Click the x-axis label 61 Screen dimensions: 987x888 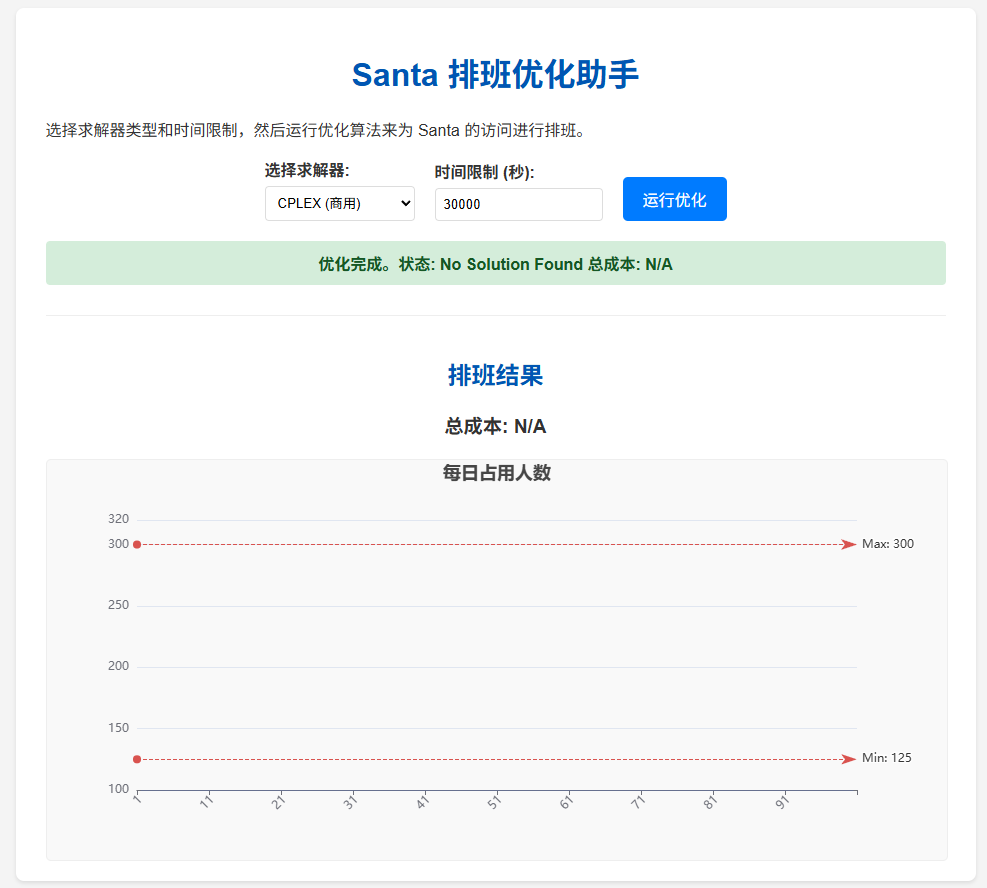(x=567, y=802)
